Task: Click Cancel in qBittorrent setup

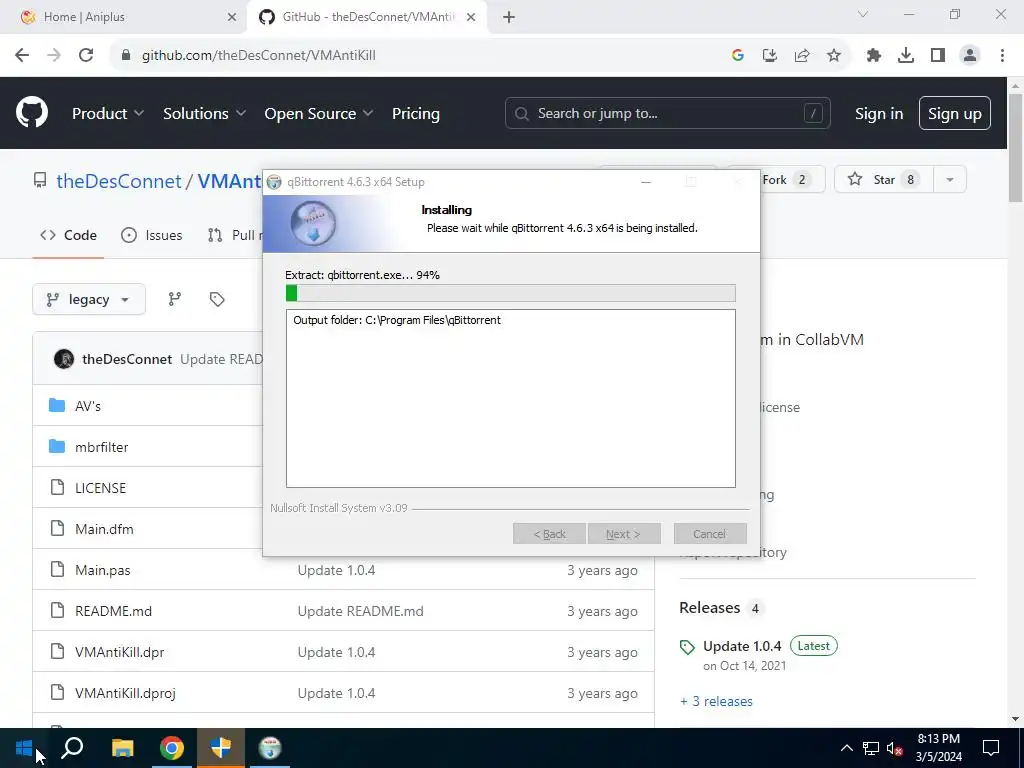Action: click(x=710, y=534)
